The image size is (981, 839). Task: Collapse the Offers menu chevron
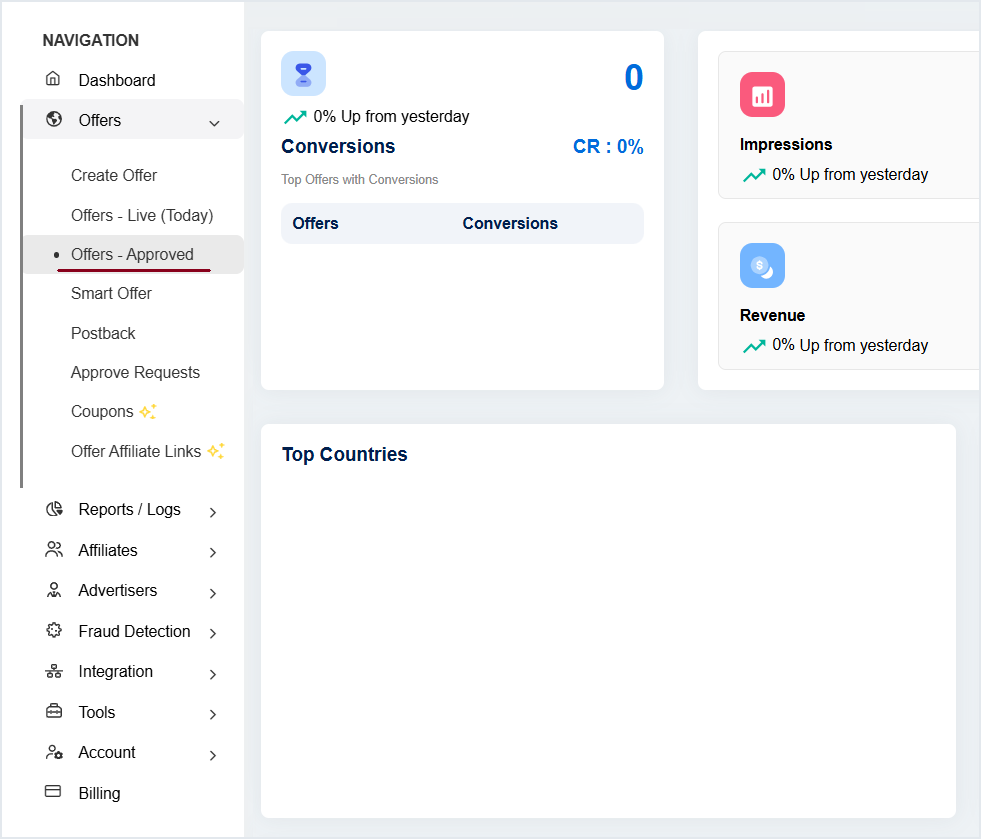214,123
